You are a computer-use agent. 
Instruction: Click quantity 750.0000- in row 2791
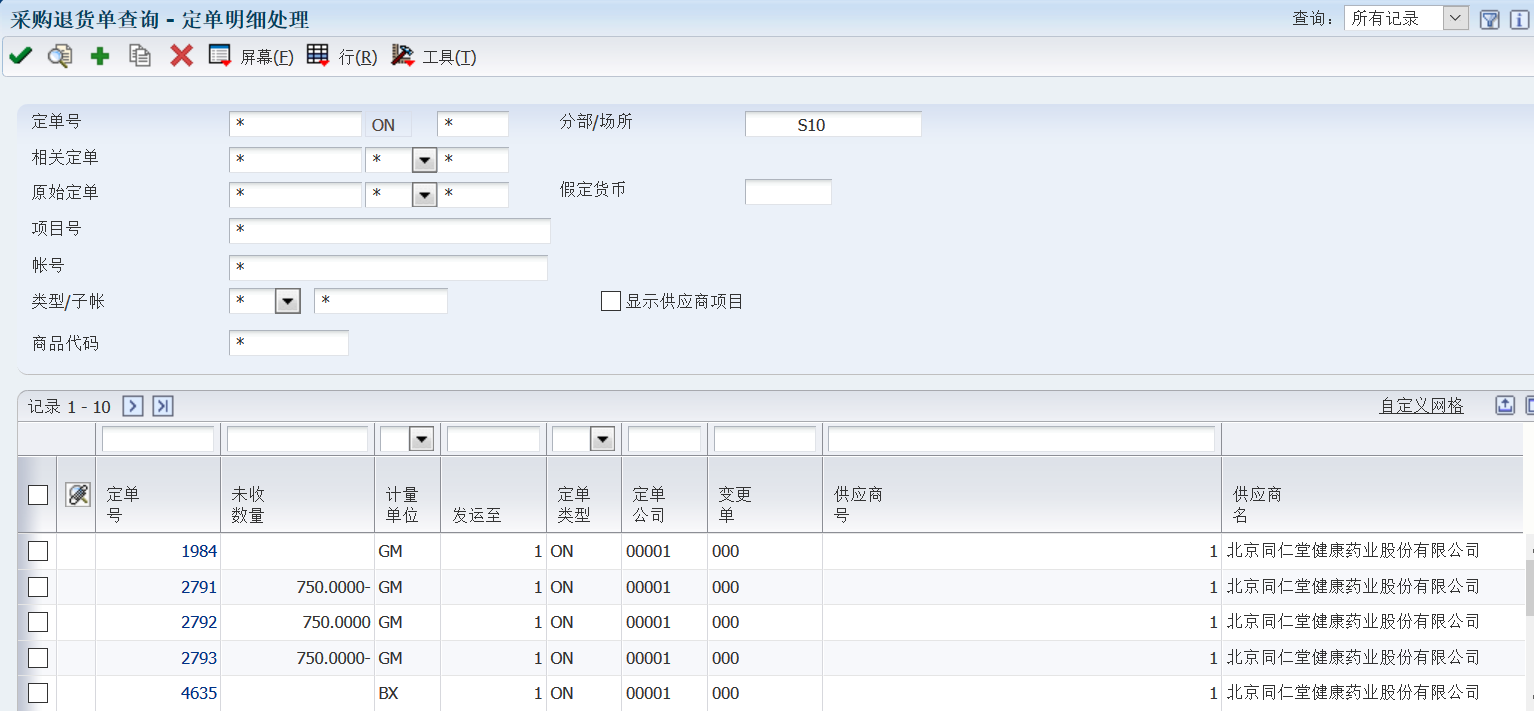334,587
